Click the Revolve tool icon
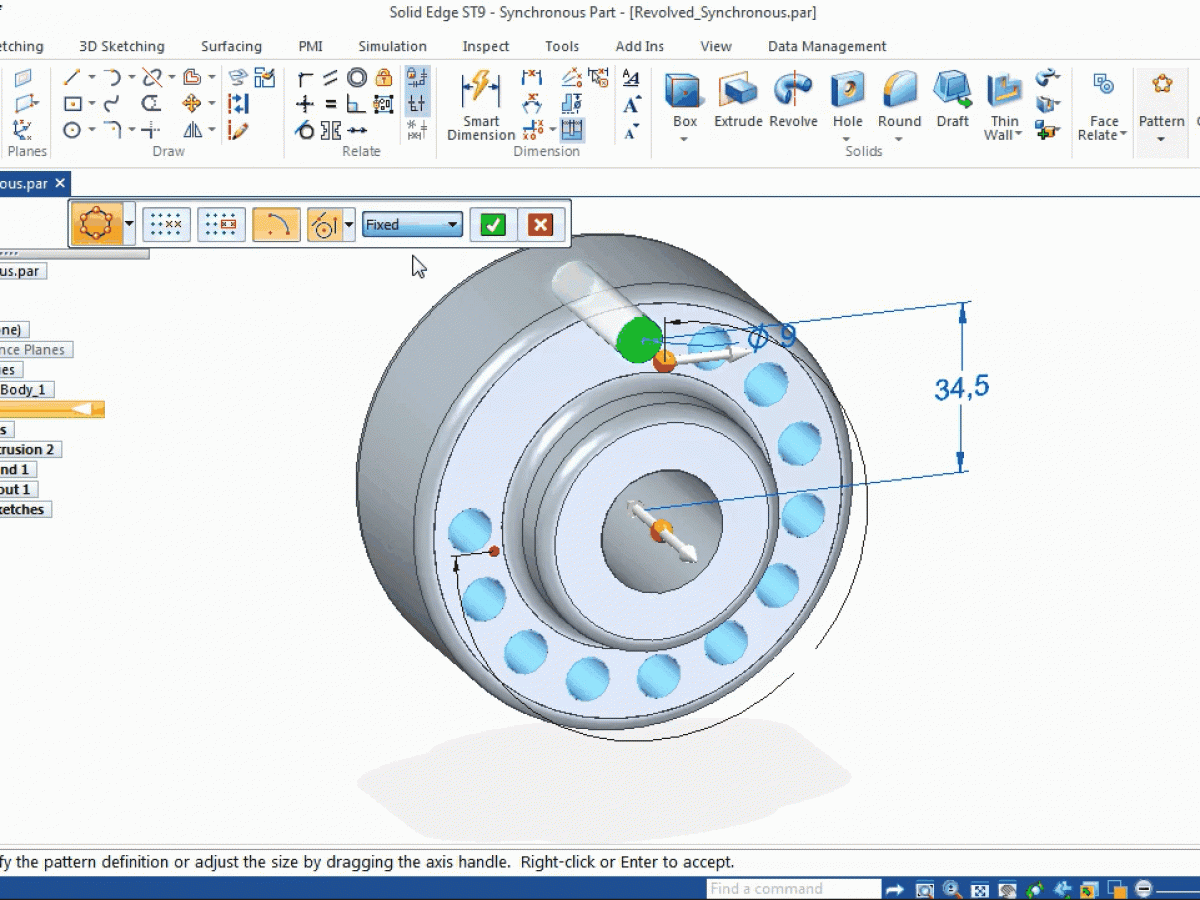 pos(793,100)
